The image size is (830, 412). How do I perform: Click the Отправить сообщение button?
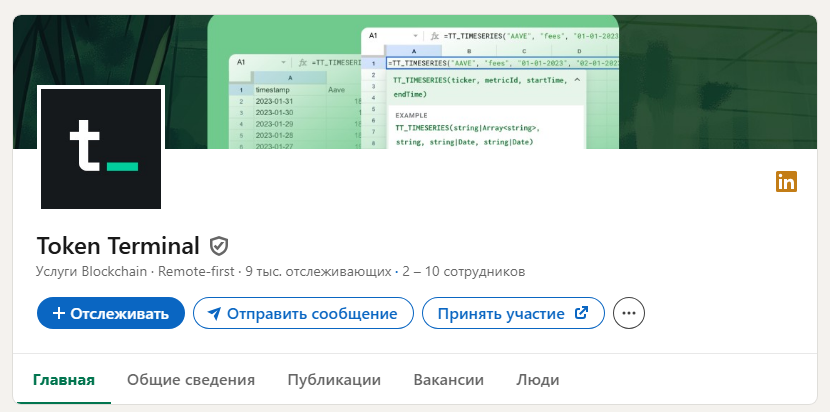click(303, 313)
